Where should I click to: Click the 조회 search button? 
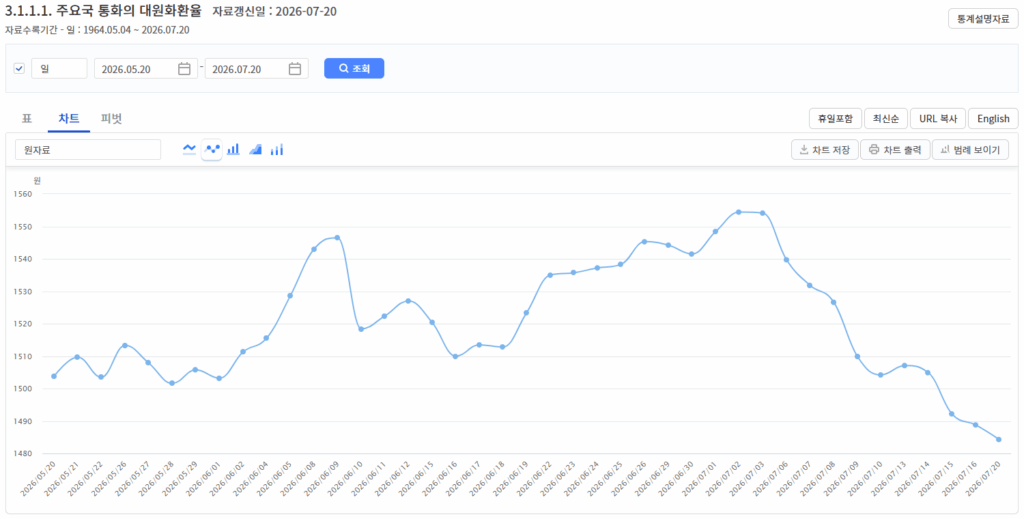354,69
